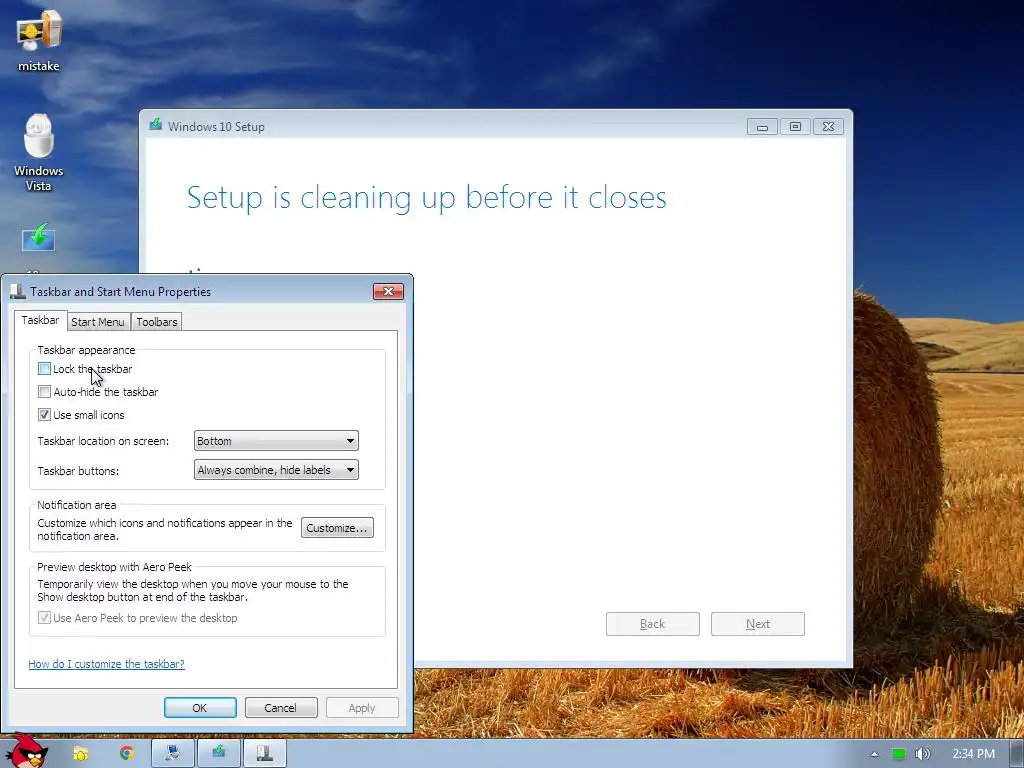Image resolution: width=1024 pixels, height=768 pixels.
Task: Click the 'Notification area' group label
Action: (76, 505)
